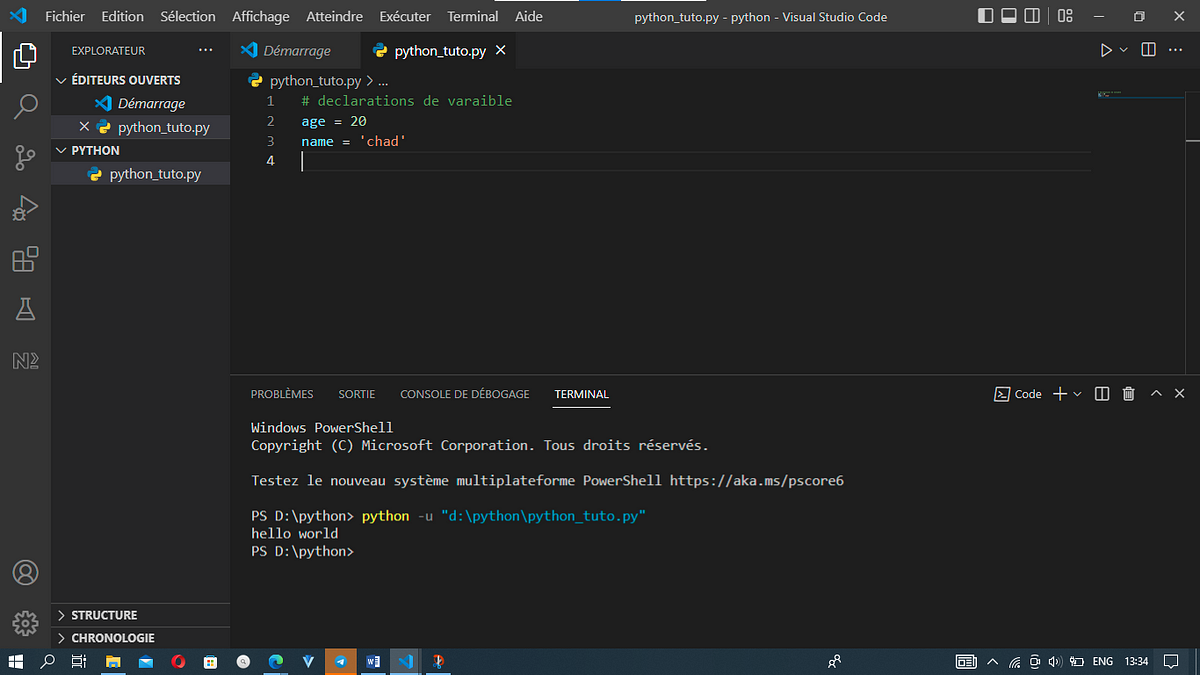Place cursor on code line 4
Viewport: 1200px width, 675px height.
coord(695,161)
